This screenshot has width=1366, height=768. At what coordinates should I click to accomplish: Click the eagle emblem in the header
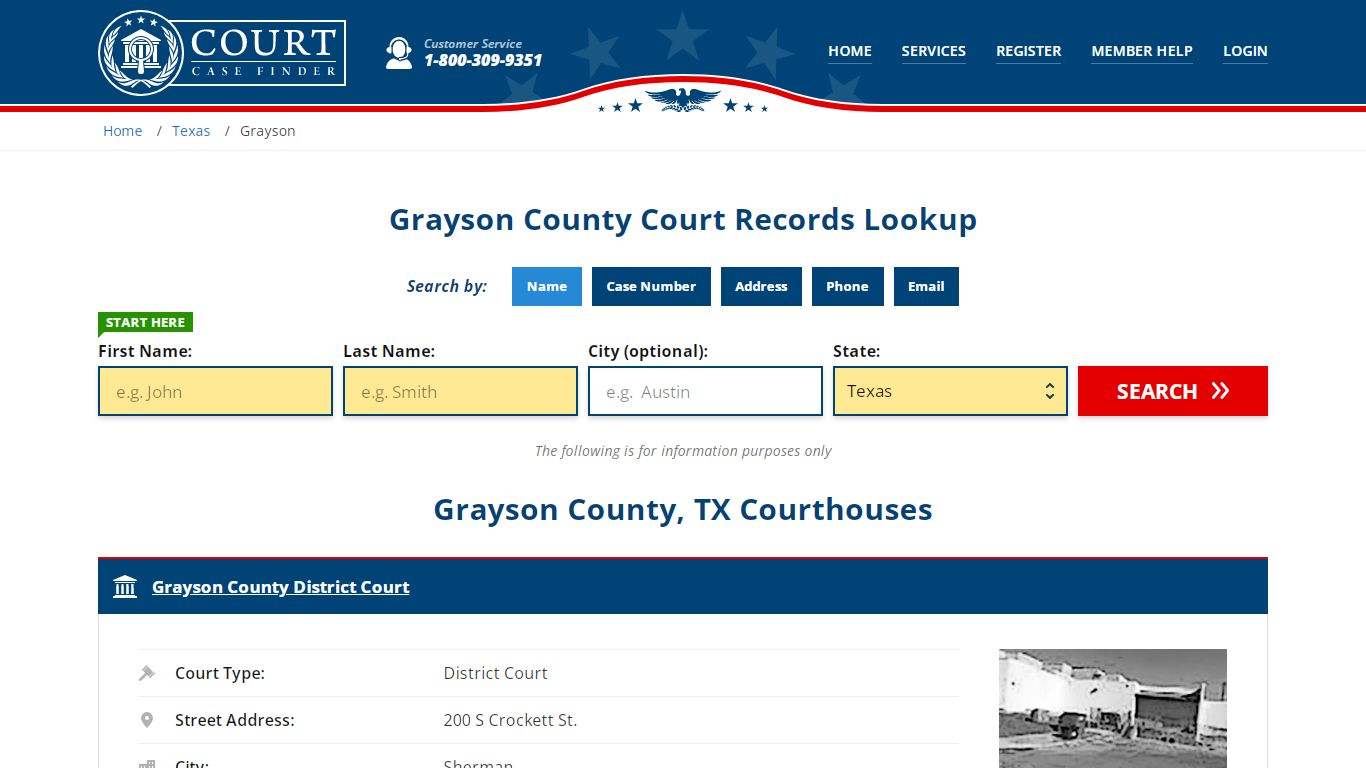click(x=683, y=99)
